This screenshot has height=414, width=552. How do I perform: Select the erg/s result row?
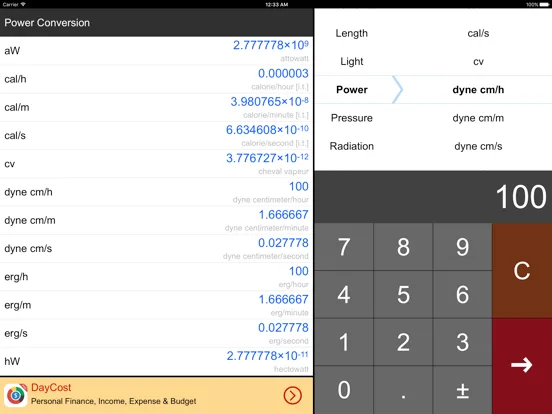pyautogui.click(x=156, y=333)
